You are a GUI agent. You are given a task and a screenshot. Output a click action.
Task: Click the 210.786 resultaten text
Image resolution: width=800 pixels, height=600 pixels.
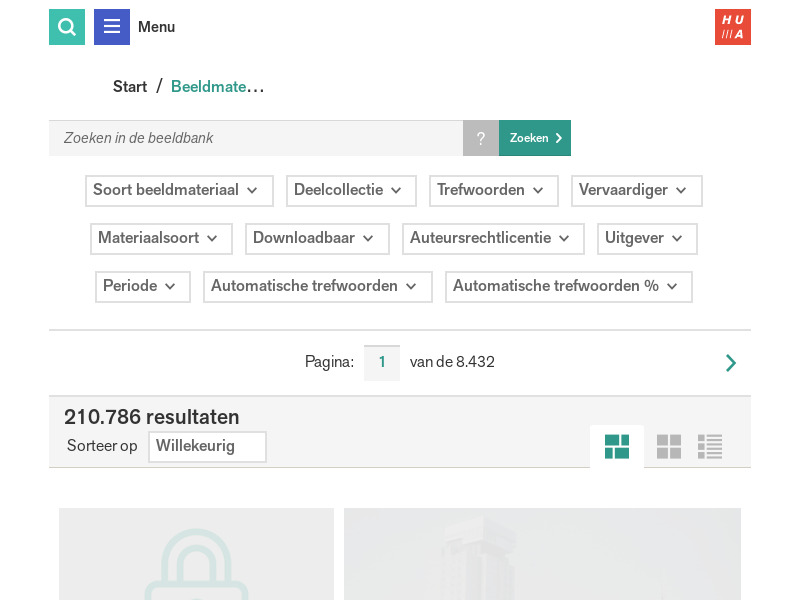[x=152, y=417]
